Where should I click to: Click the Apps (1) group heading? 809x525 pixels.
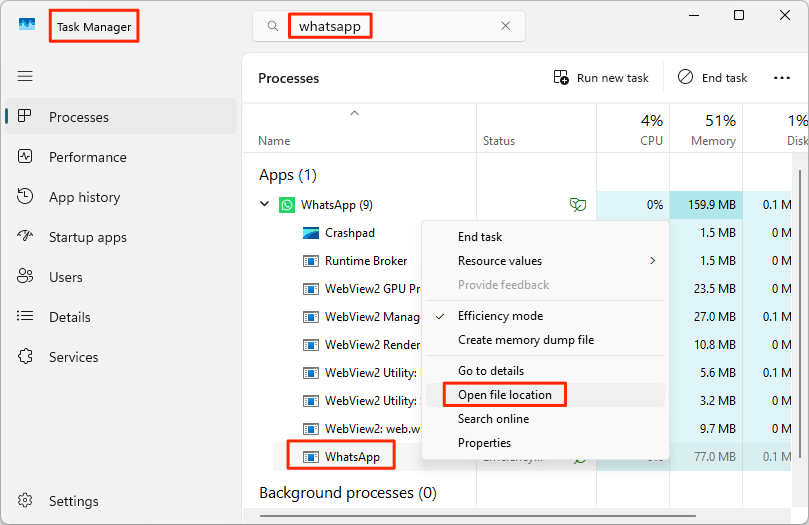288,175
